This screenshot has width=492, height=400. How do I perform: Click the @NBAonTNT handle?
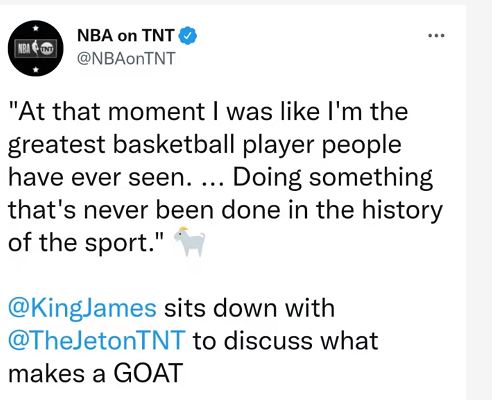[126, 59]
